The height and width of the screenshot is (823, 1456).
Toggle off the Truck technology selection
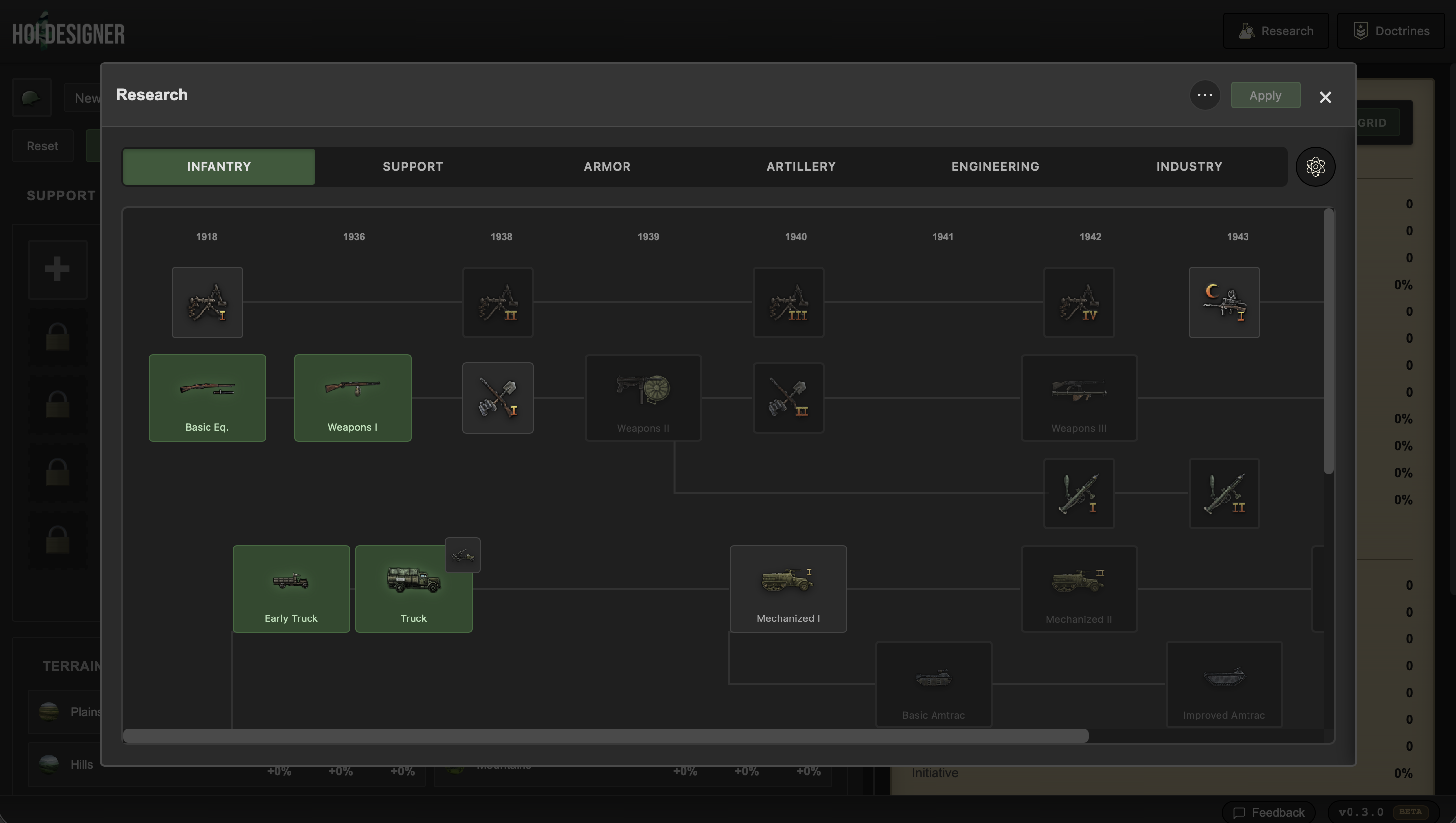point(413,588)
